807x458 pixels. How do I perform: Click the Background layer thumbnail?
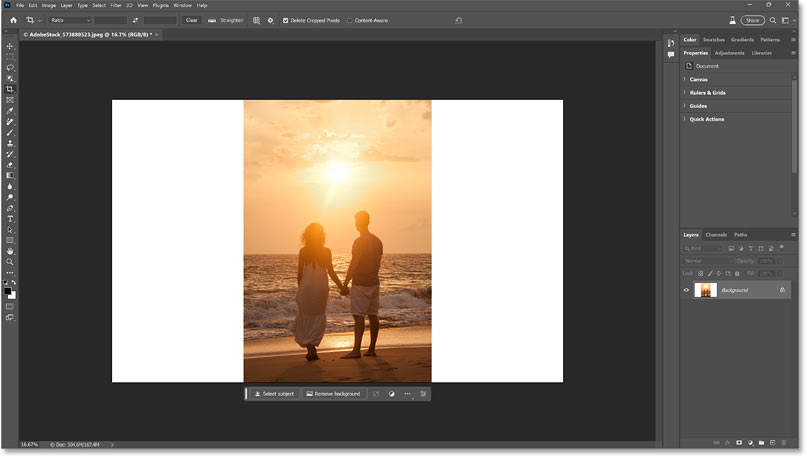705,290
